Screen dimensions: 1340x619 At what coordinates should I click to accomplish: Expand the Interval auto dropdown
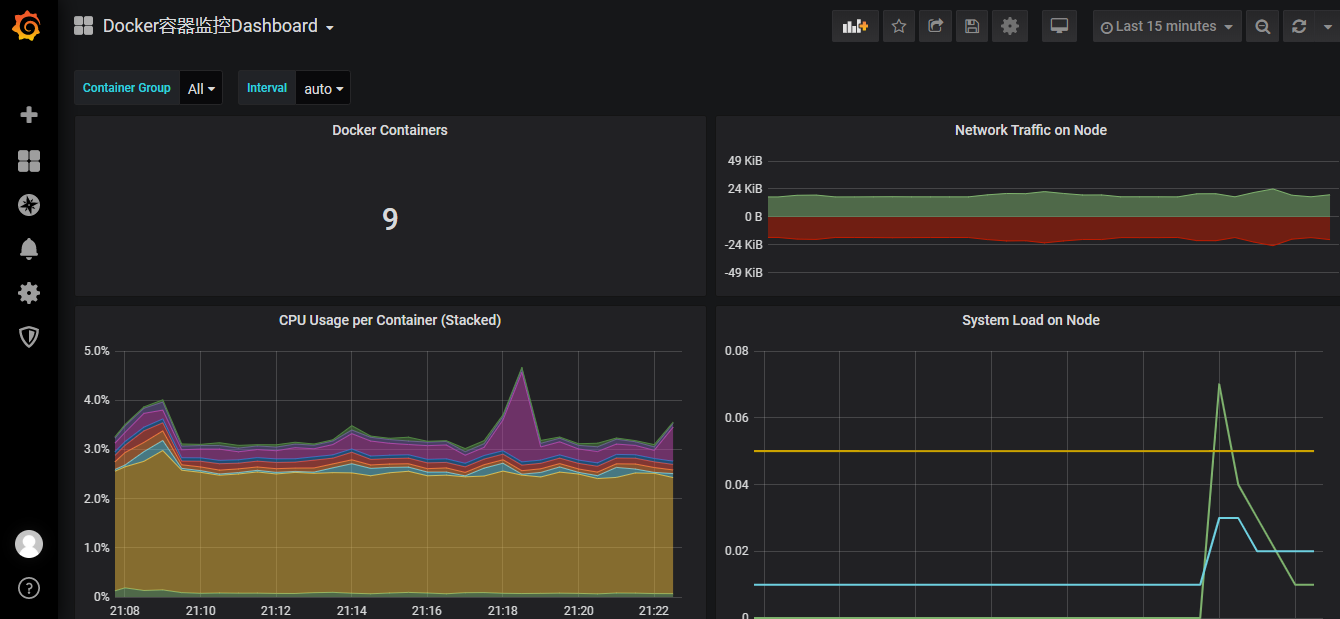(323, 89)
